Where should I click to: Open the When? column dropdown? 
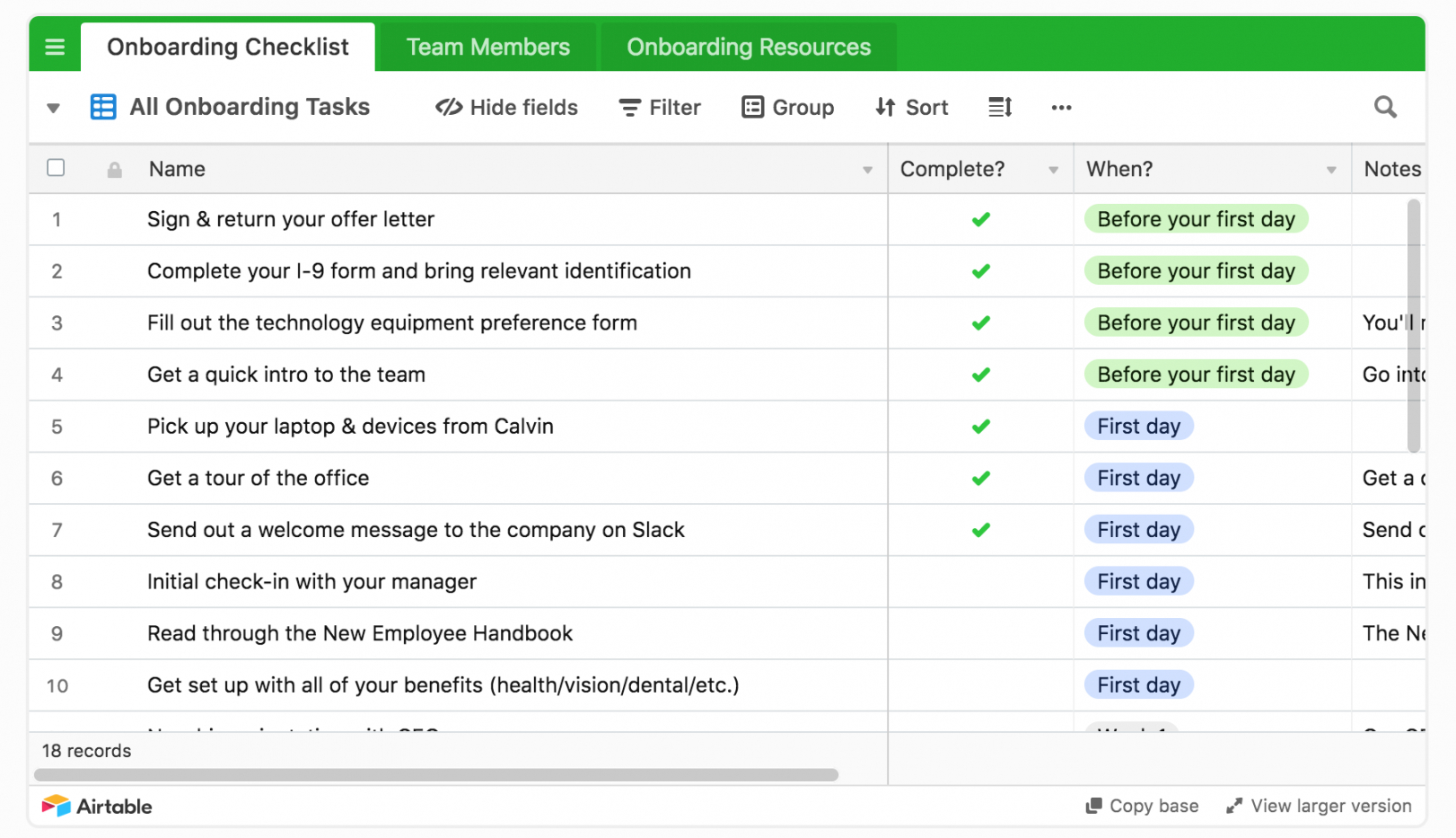(1331, 170)
